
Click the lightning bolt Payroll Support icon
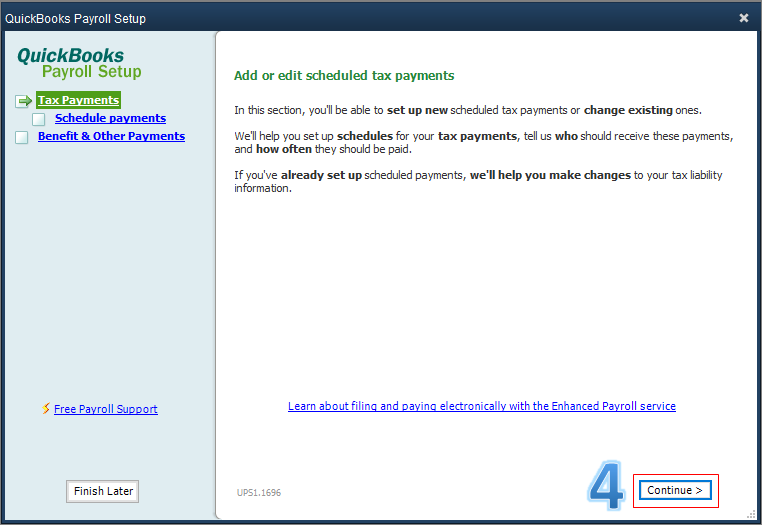pos(46,408)
